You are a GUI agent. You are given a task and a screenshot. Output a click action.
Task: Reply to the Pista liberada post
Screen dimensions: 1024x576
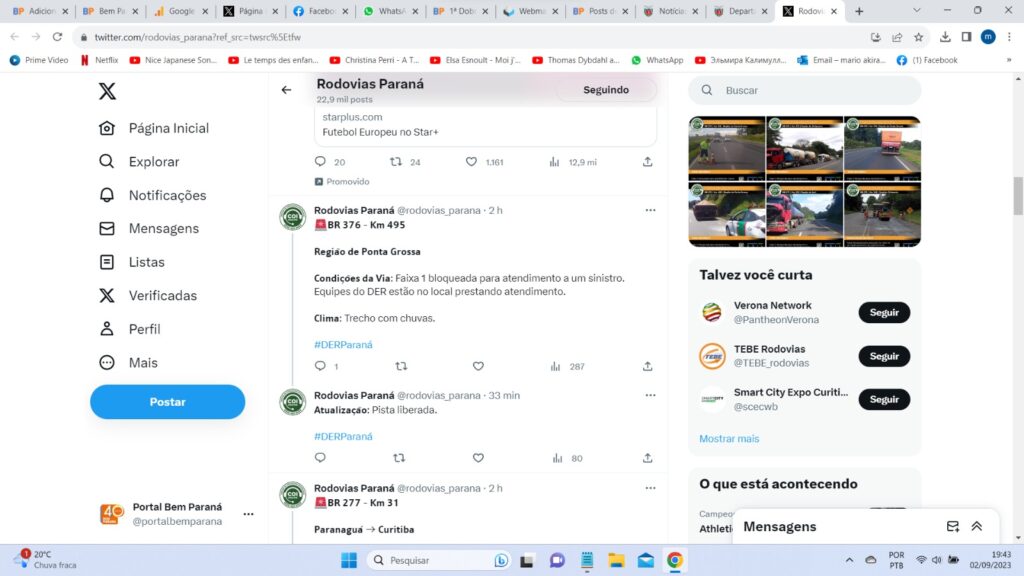click(320, 458)
